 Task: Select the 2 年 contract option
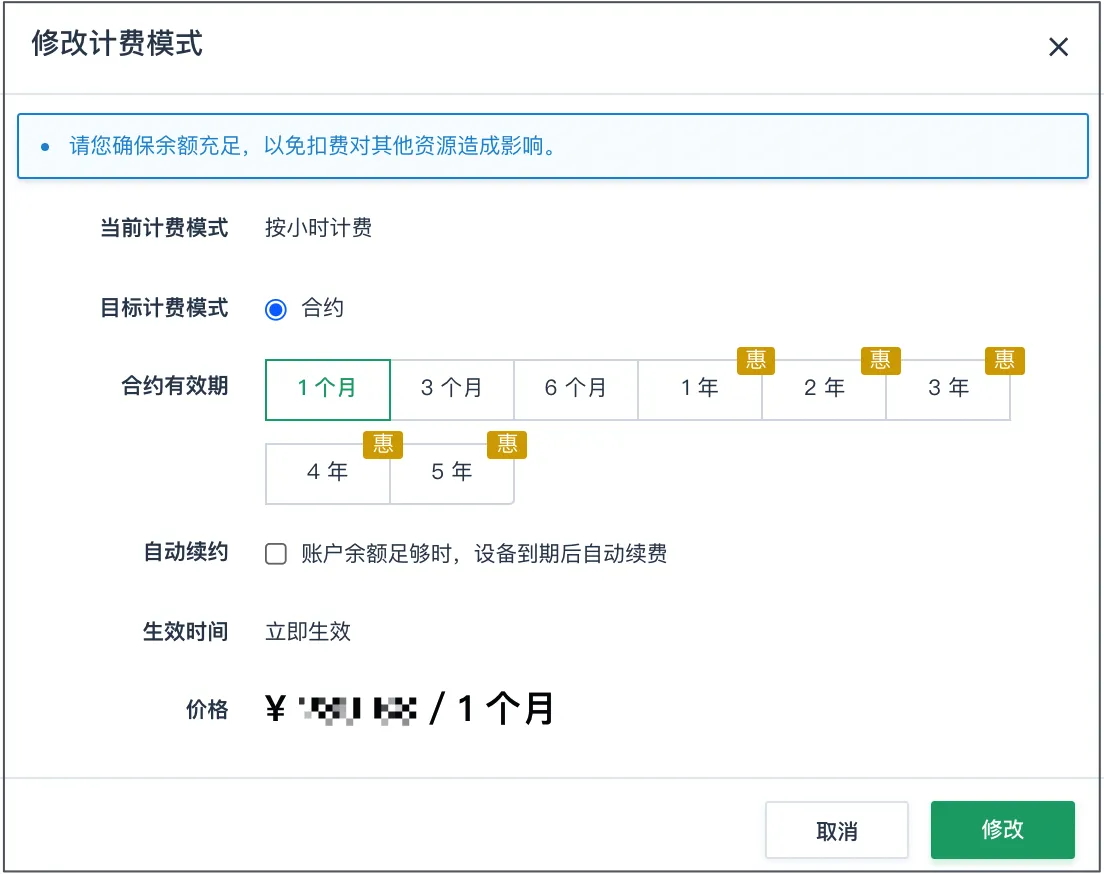[x=824, y=389]
